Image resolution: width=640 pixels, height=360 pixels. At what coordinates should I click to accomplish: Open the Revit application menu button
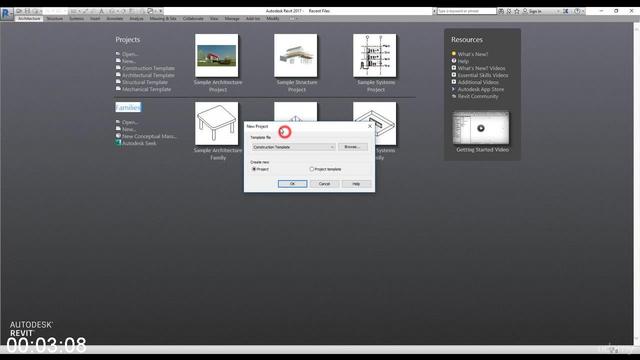pos(7,13)
